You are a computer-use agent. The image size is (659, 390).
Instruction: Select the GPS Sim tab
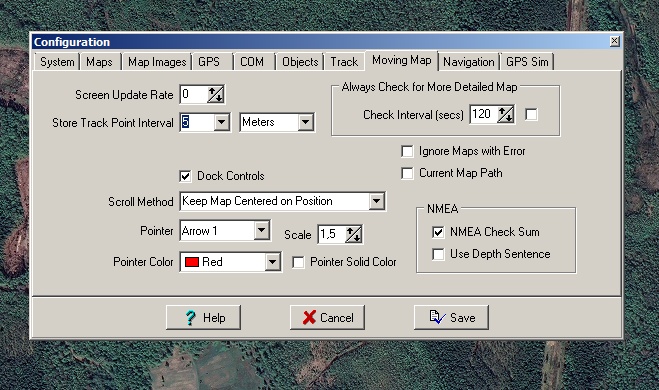[x=527, y=62]
